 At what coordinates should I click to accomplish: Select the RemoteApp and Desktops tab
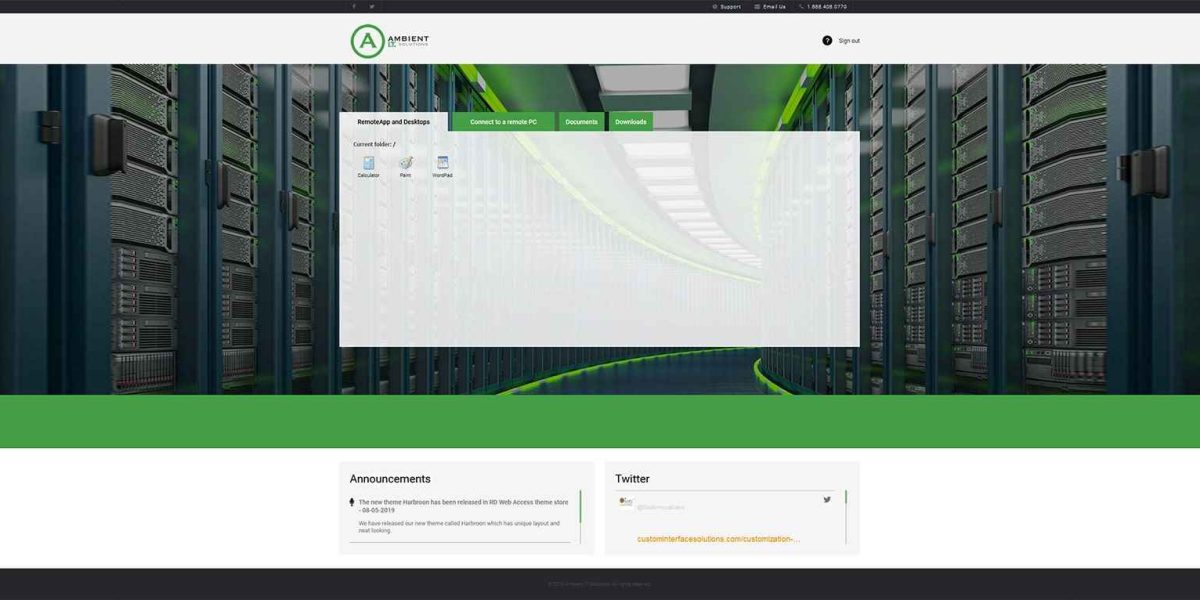click(392, 121)
